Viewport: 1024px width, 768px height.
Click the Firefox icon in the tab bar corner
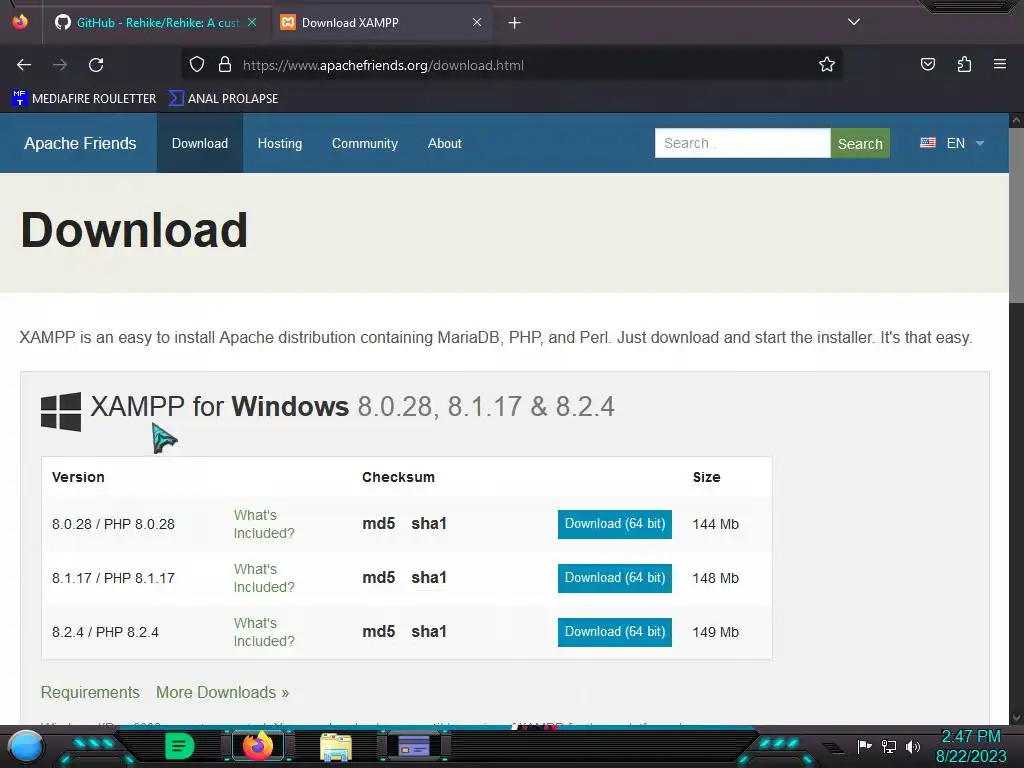coord(20,22)
